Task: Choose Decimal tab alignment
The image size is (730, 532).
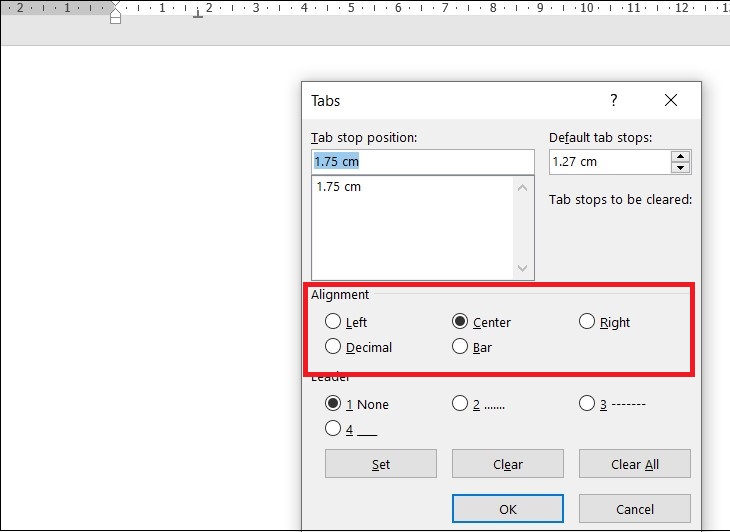Action: pyautogui.click(x=332, y=347)
